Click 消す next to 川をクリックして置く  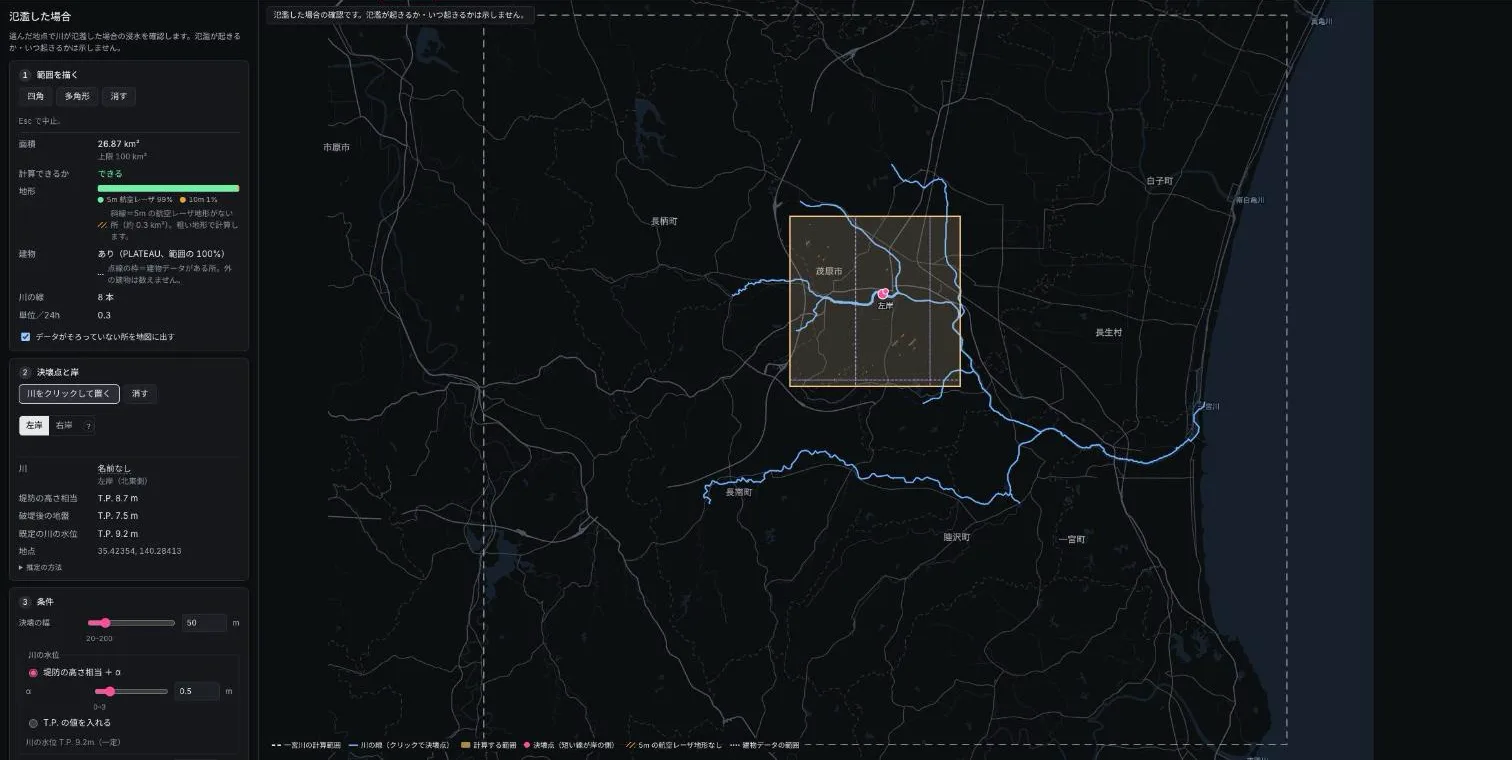pos(140,394)
